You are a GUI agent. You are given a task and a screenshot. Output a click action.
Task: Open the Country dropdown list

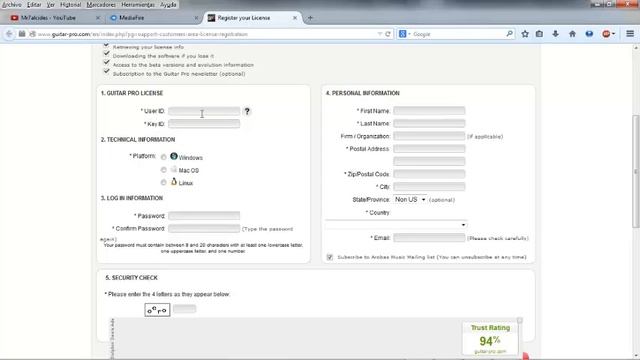pos(396,224)
